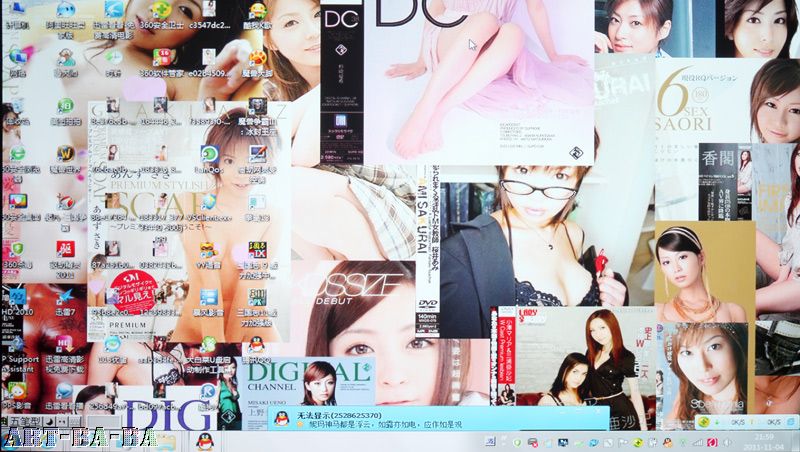Open the PPS影音 desktop shortcut
Viewport: 800px width, 452px height.
[x=17, y=397]
